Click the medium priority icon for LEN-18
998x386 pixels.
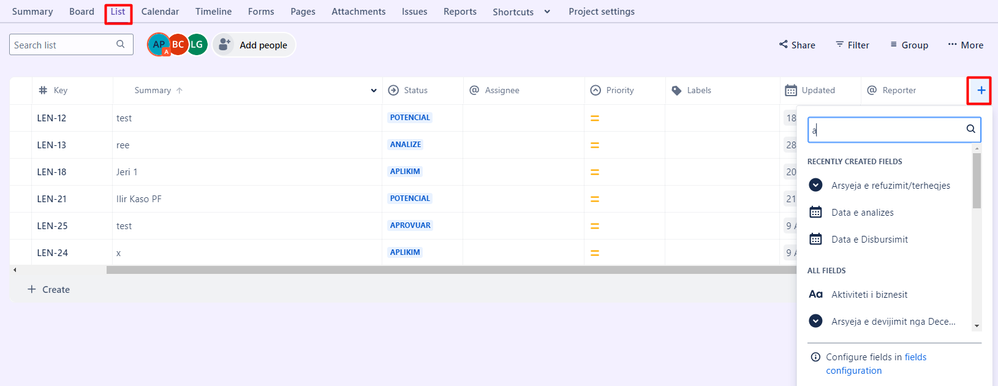tap(595, 172)
